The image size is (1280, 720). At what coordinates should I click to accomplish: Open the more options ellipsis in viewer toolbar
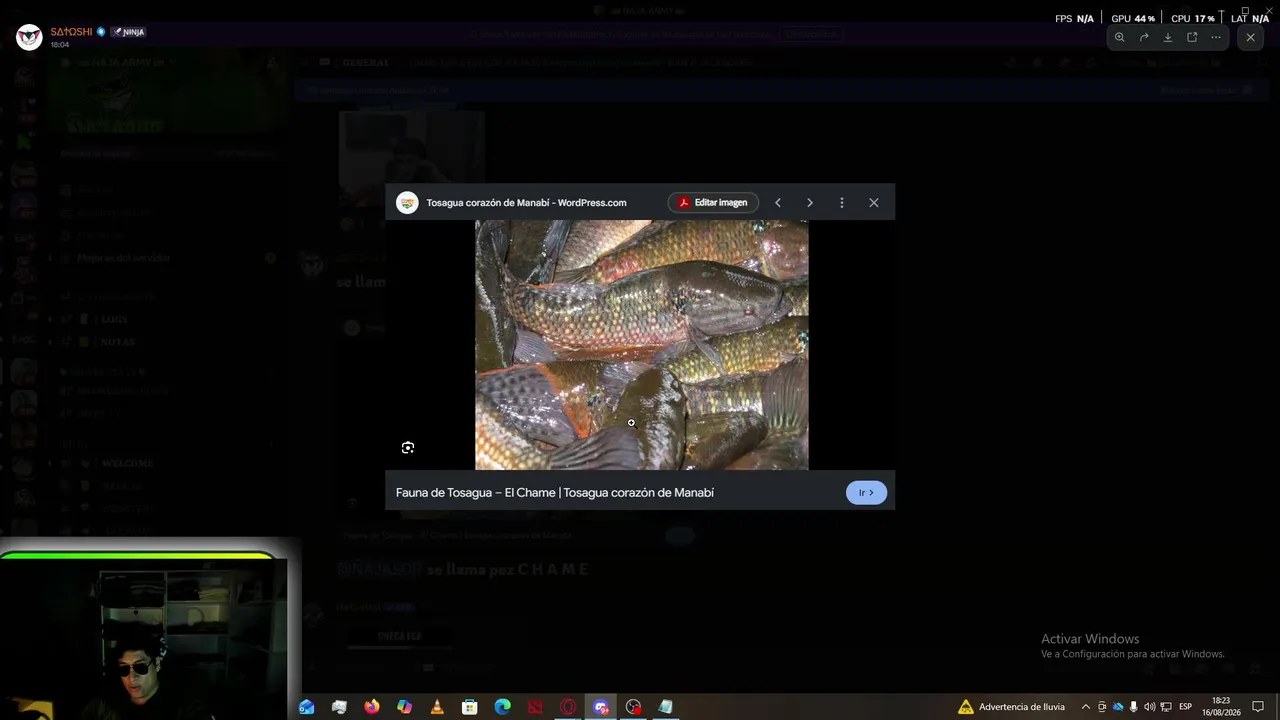click(1216, 37)
